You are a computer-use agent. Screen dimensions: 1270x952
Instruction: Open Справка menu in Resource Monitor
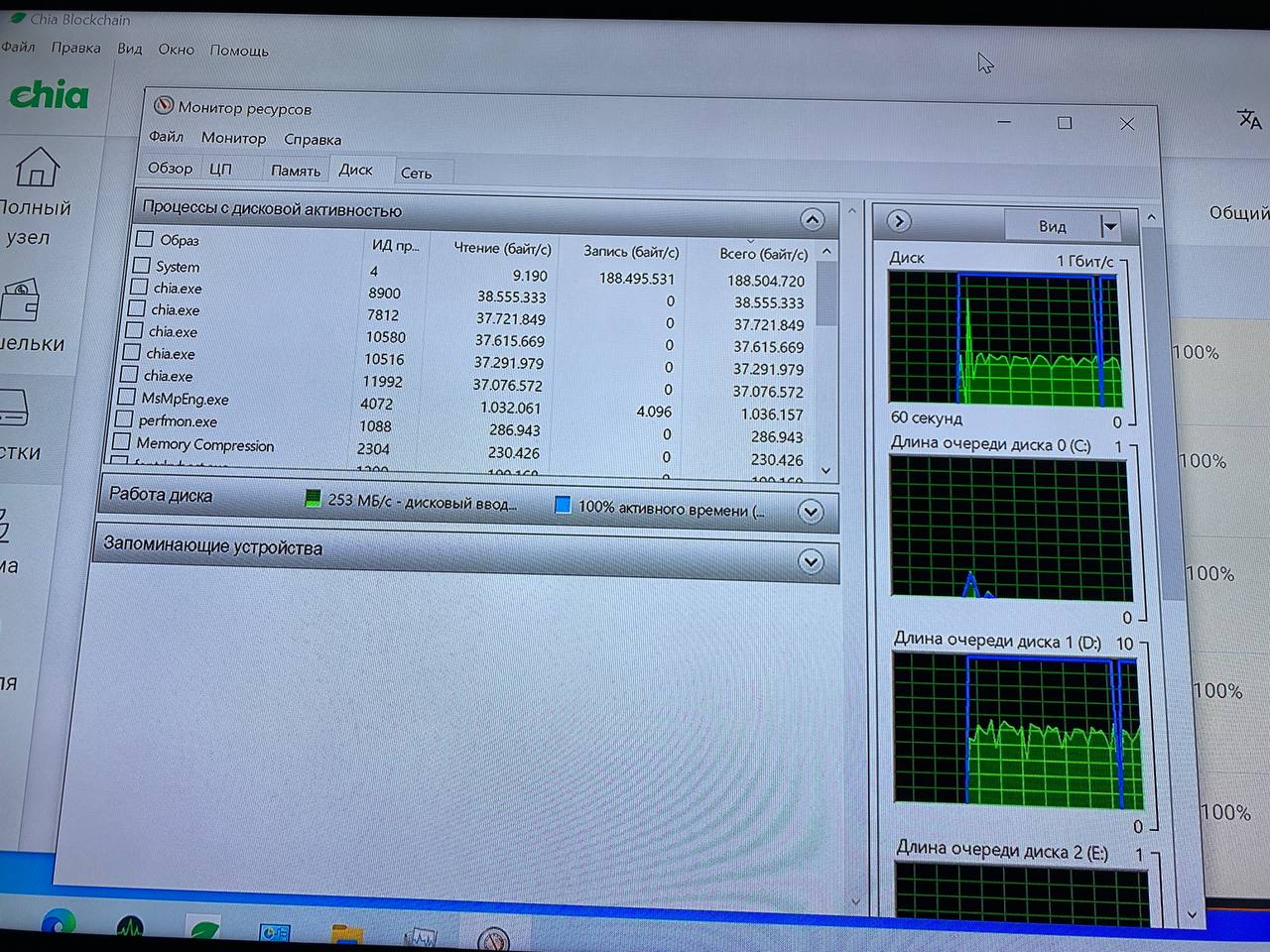[313, 140]
